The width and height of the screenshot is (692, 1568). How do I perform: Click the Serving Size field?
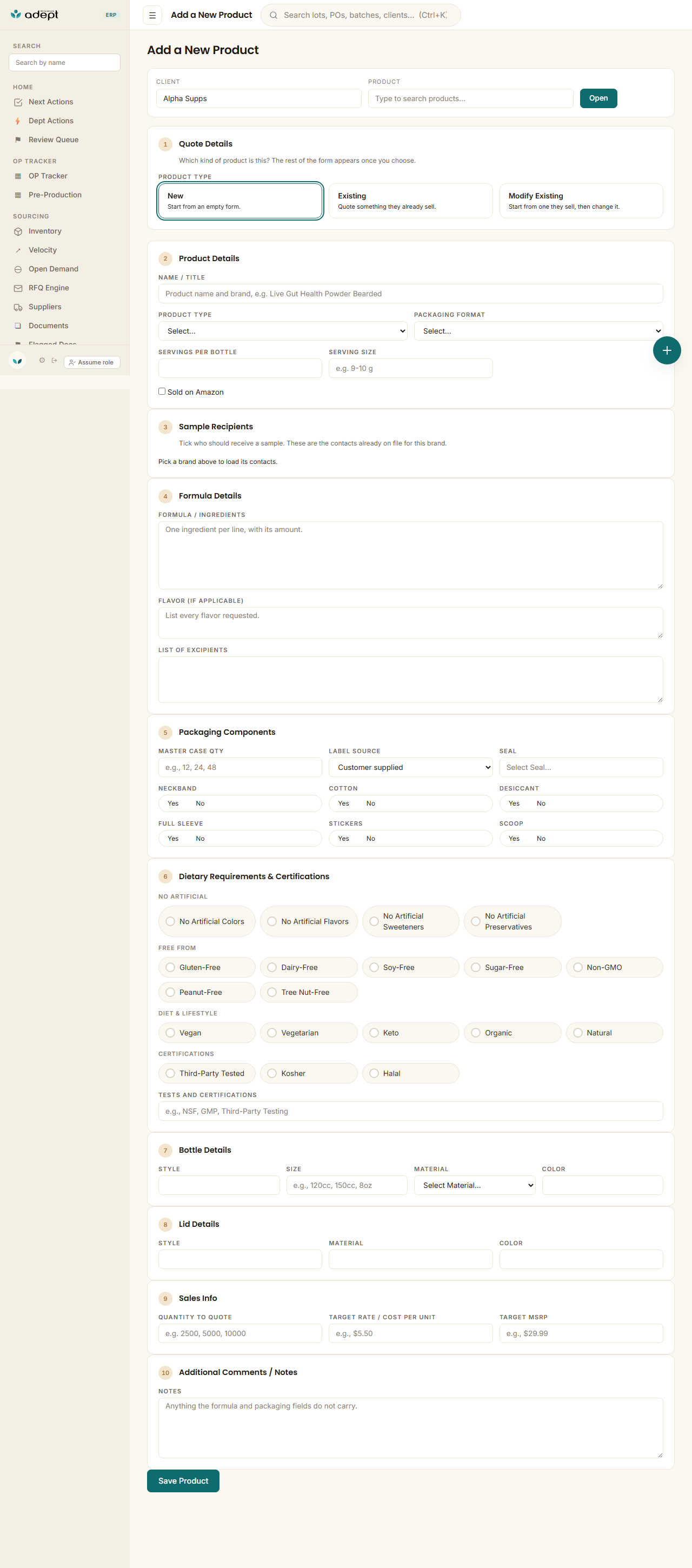[410, 368]
